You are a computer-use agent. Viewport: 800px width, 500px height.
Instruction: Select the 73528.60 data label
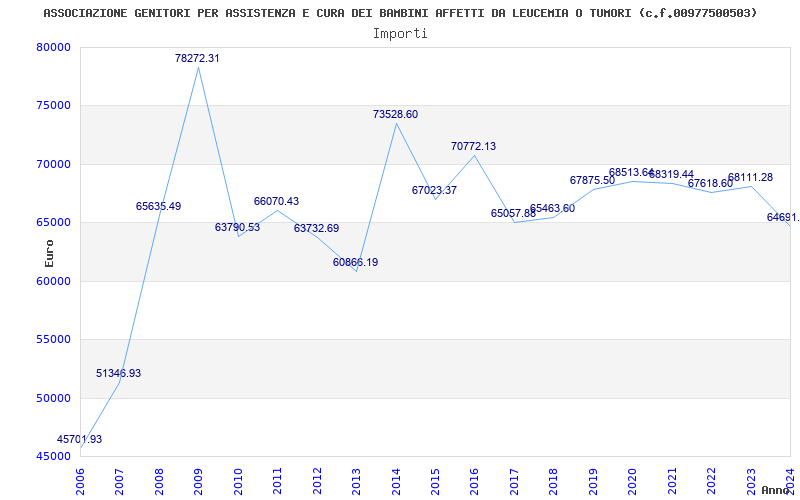[395, 114]
